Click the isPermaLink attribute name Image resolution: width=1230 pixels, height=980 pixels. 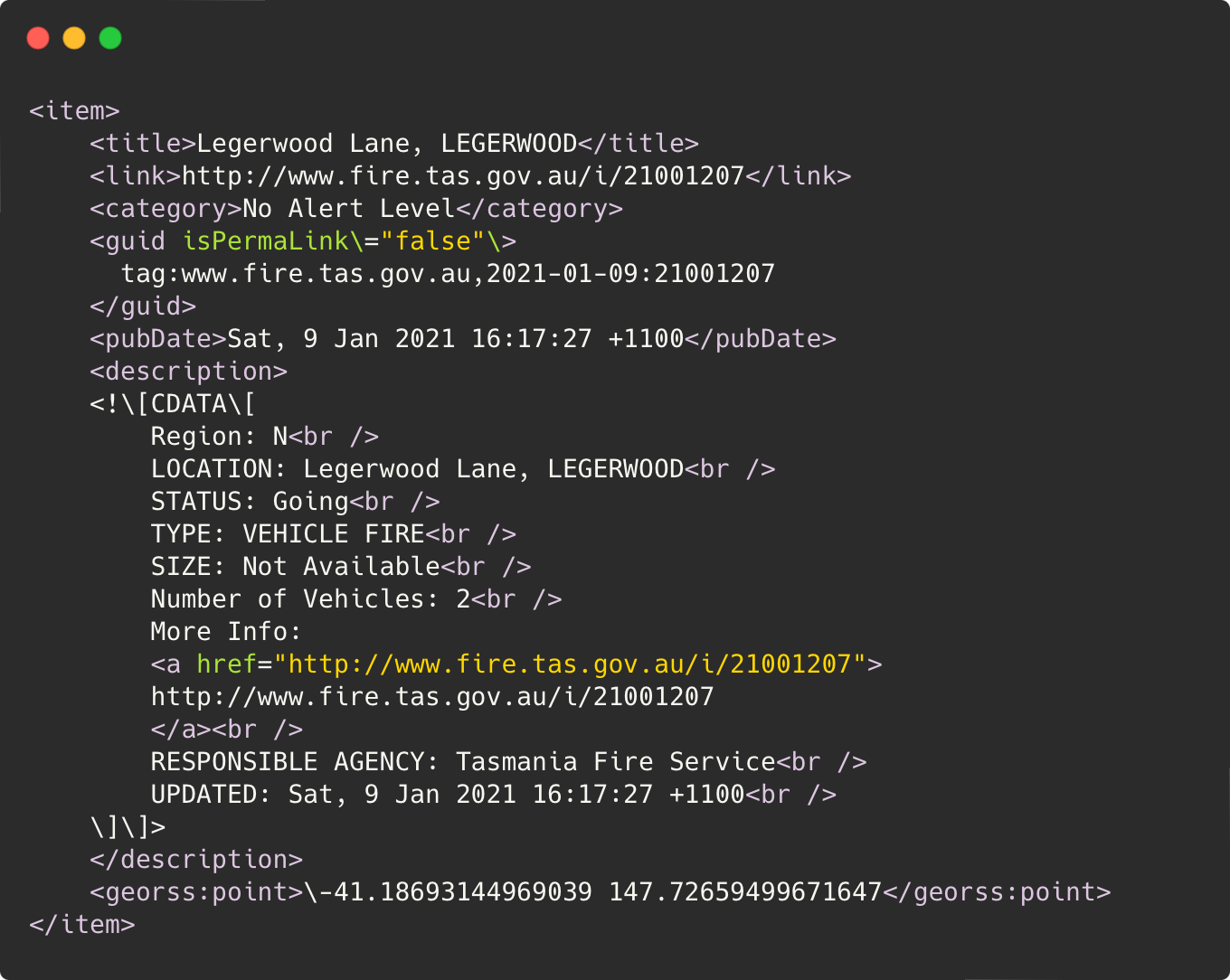click(265, 241)
